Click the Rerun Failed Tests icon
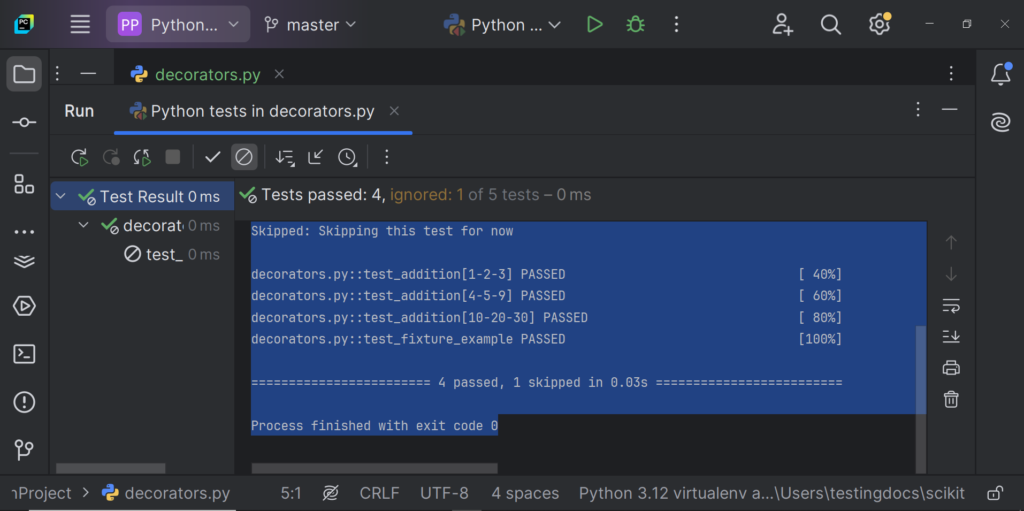 tap(111, 157)
